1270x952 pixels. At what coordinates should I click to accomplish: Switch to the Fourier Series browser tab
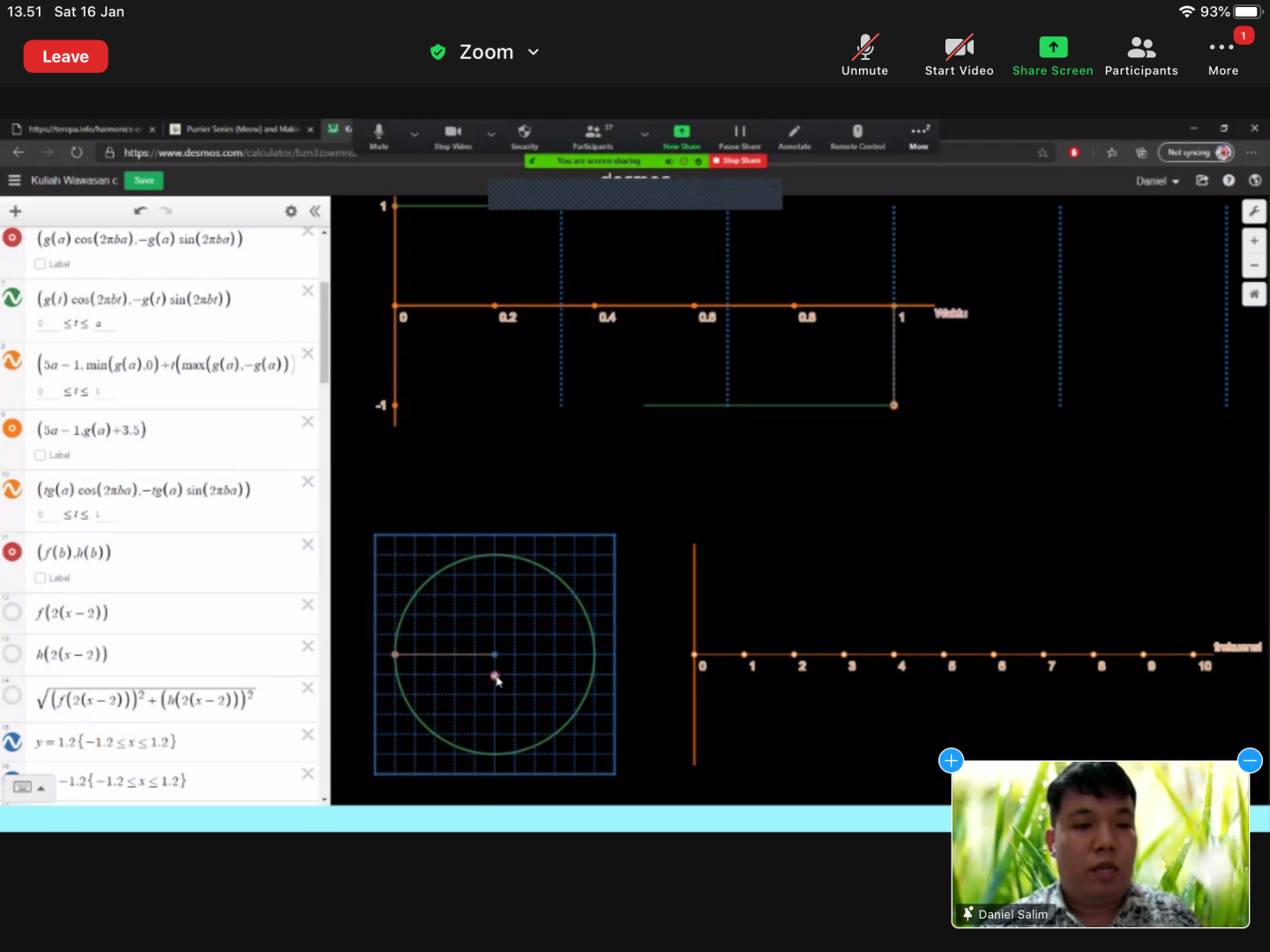tap(238, 129)
